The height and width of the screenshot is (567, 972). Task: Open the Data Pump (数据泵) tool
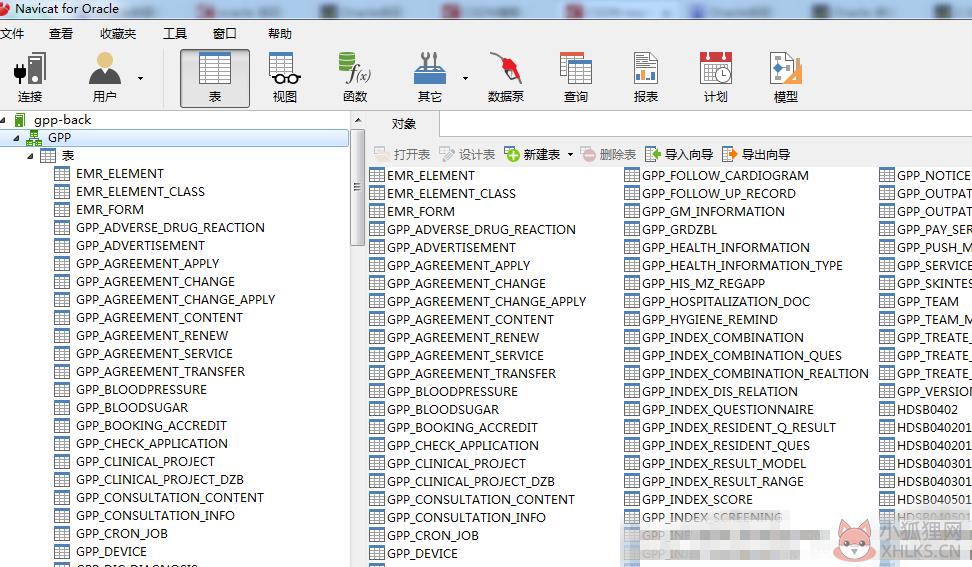(506, 78)
